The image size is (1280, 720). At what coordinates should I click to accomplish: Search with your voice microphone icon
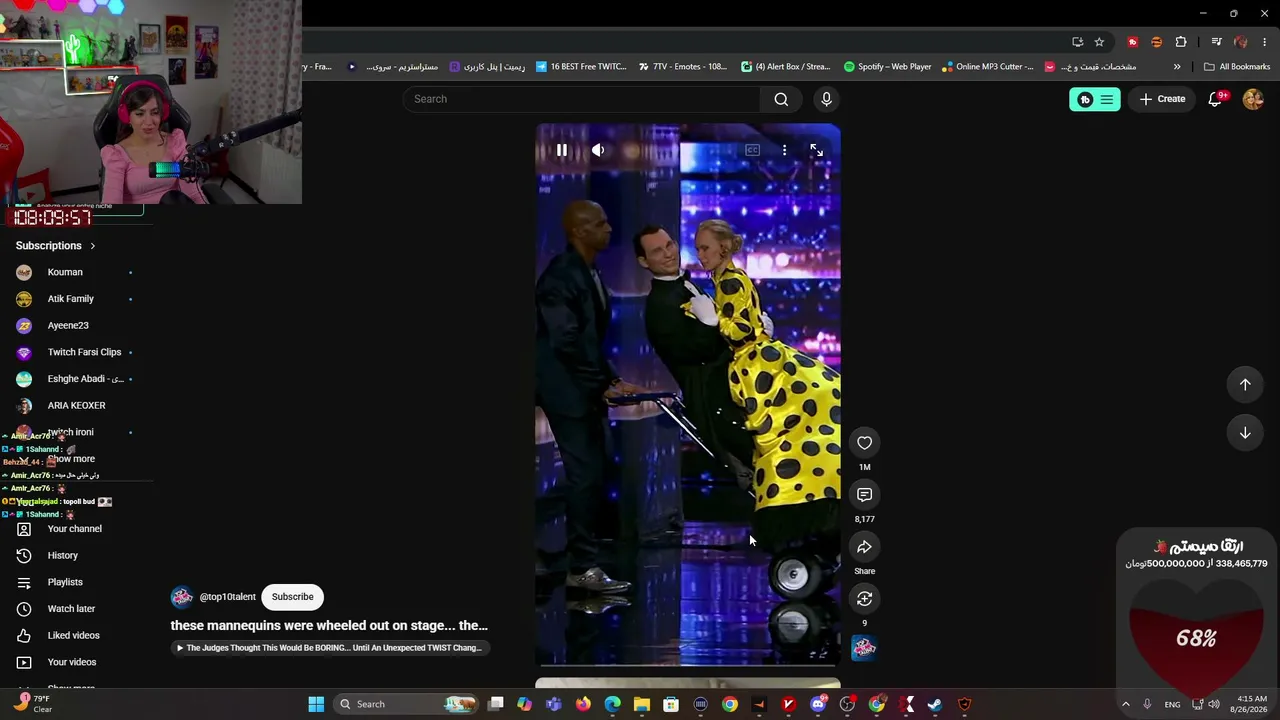(x=826, y=99)
